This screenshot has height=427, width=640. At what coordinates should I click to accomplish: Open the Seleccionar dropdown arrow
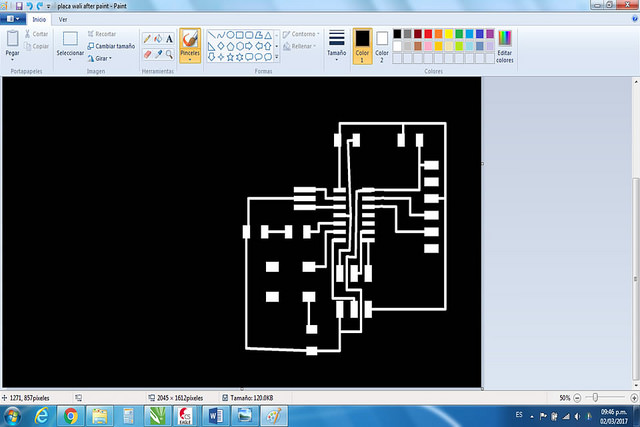click(70, 60)
